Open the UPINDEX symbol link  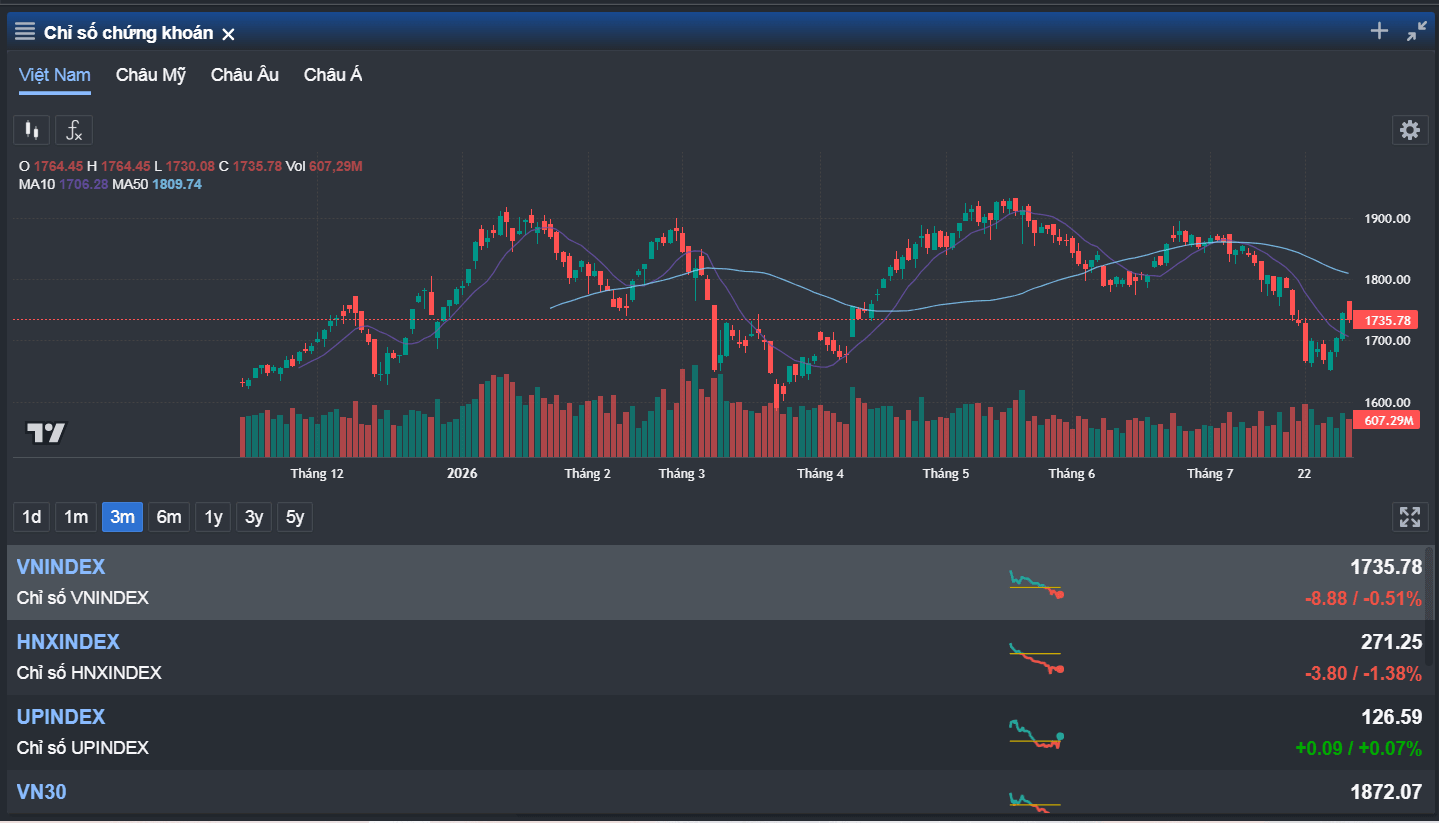coord(61,717)
